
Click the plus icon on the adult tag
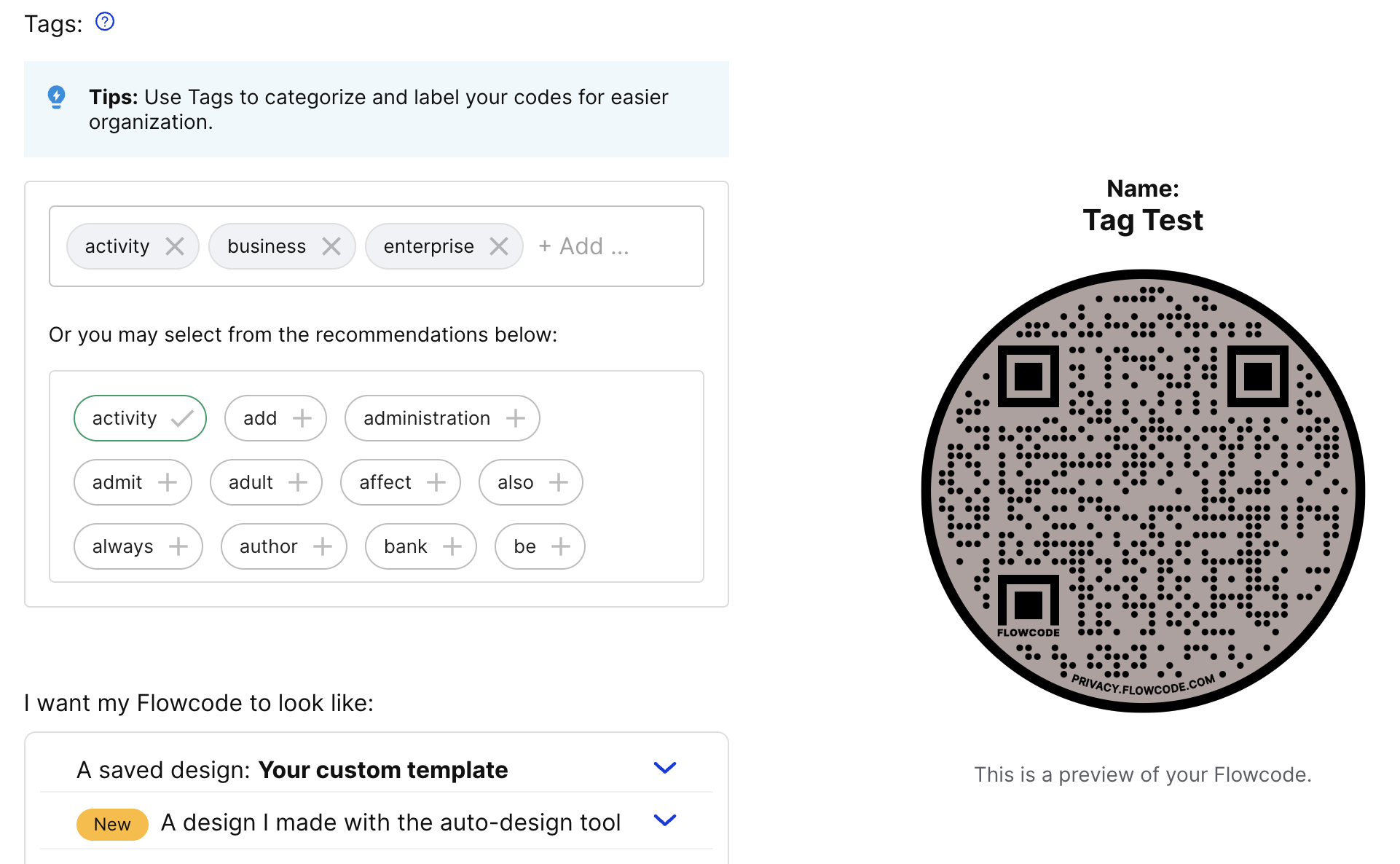pos(298,482)
